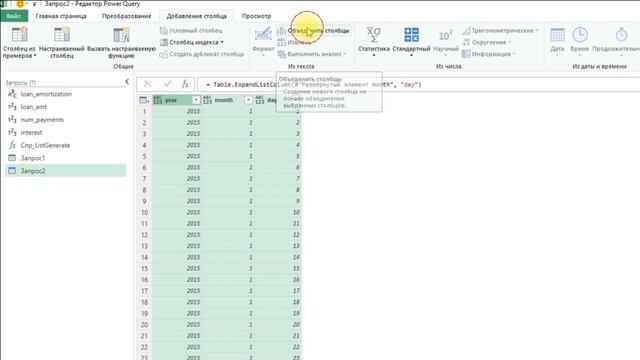Select the year column header

[x=176, y=100]
